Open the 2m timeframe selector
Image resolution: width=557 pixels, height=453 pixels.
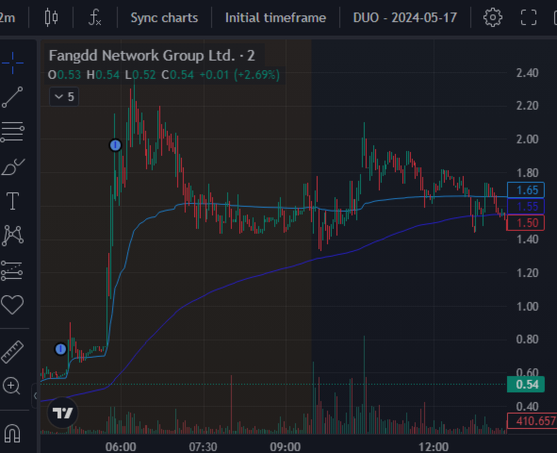[x=7, y=17]
